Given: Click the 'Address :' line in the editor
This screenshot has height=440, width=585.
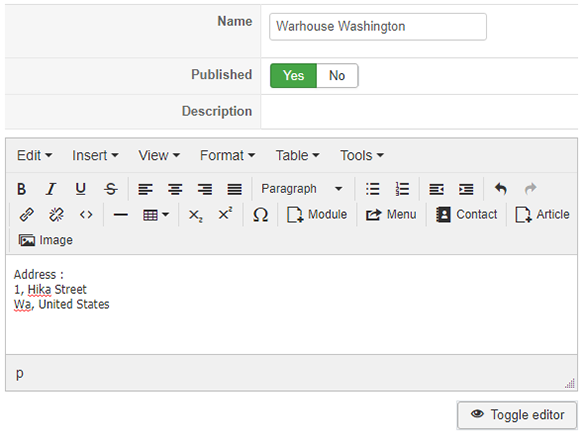Looking at the screenshot, I should coord(39,275).
